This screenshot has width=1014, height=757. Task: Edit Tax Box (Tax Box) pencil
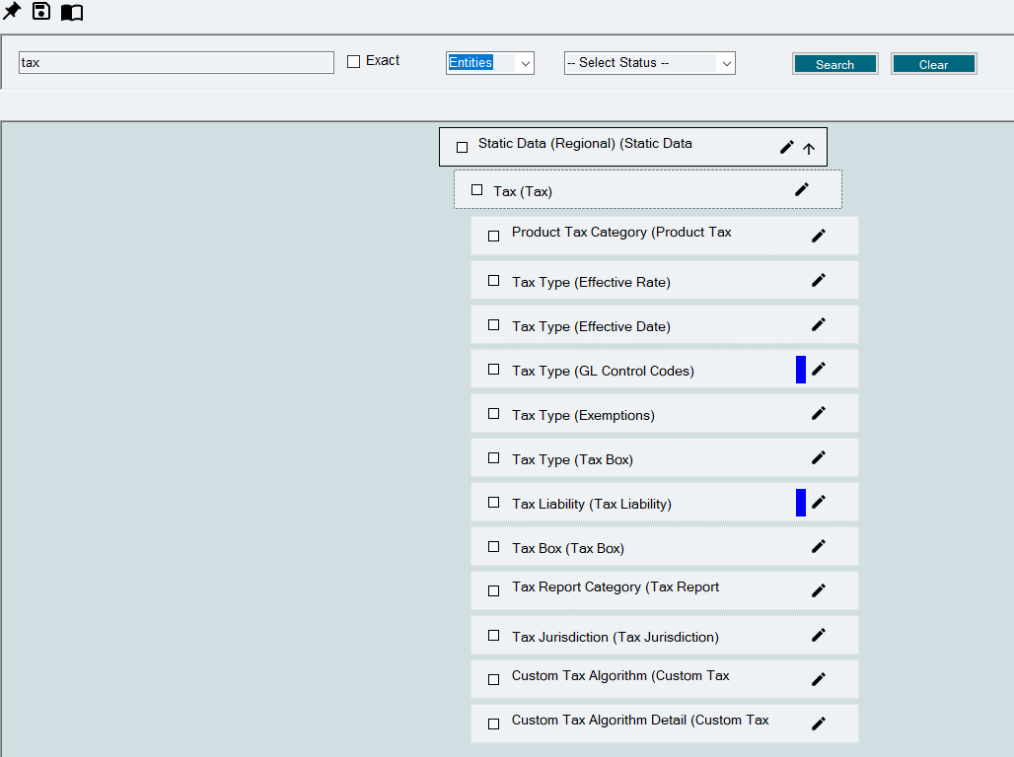coord(819,547)
